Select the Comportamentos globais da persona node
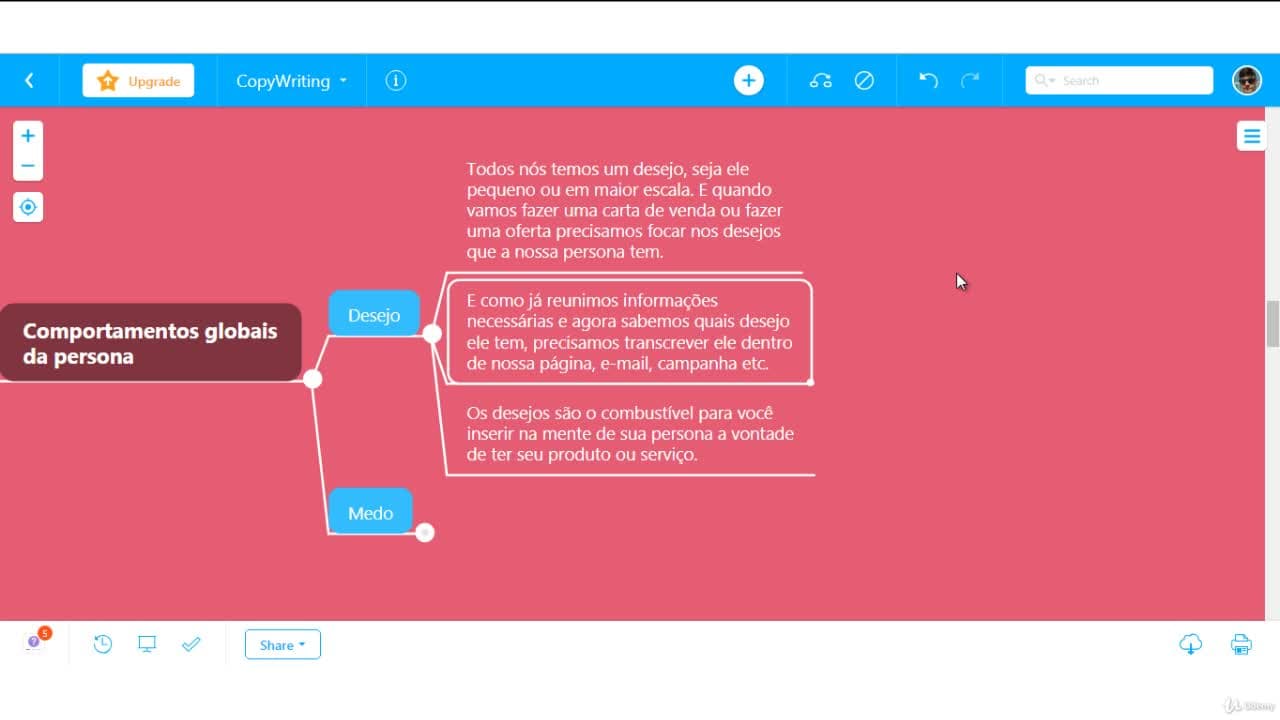The width and height of the screenshot is (1280, 720). click(150, 343)
